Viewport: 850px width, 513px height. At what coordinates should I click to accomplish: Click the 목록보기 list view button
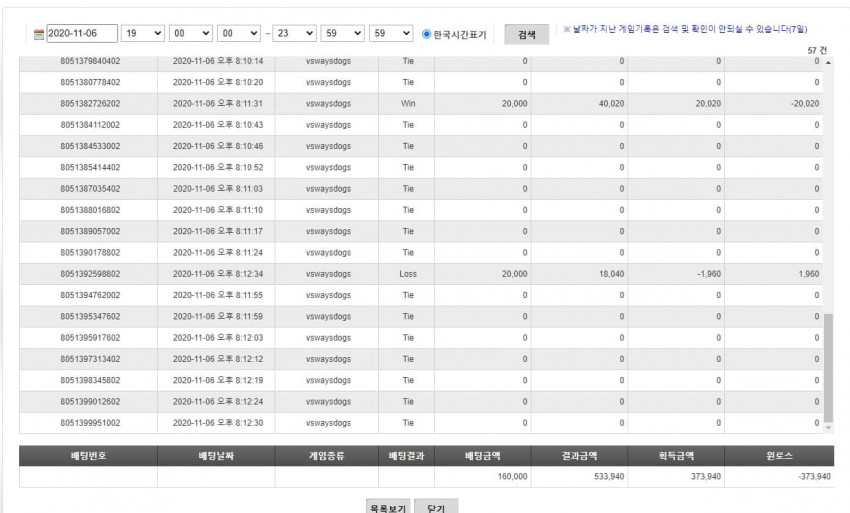point(388,507)
